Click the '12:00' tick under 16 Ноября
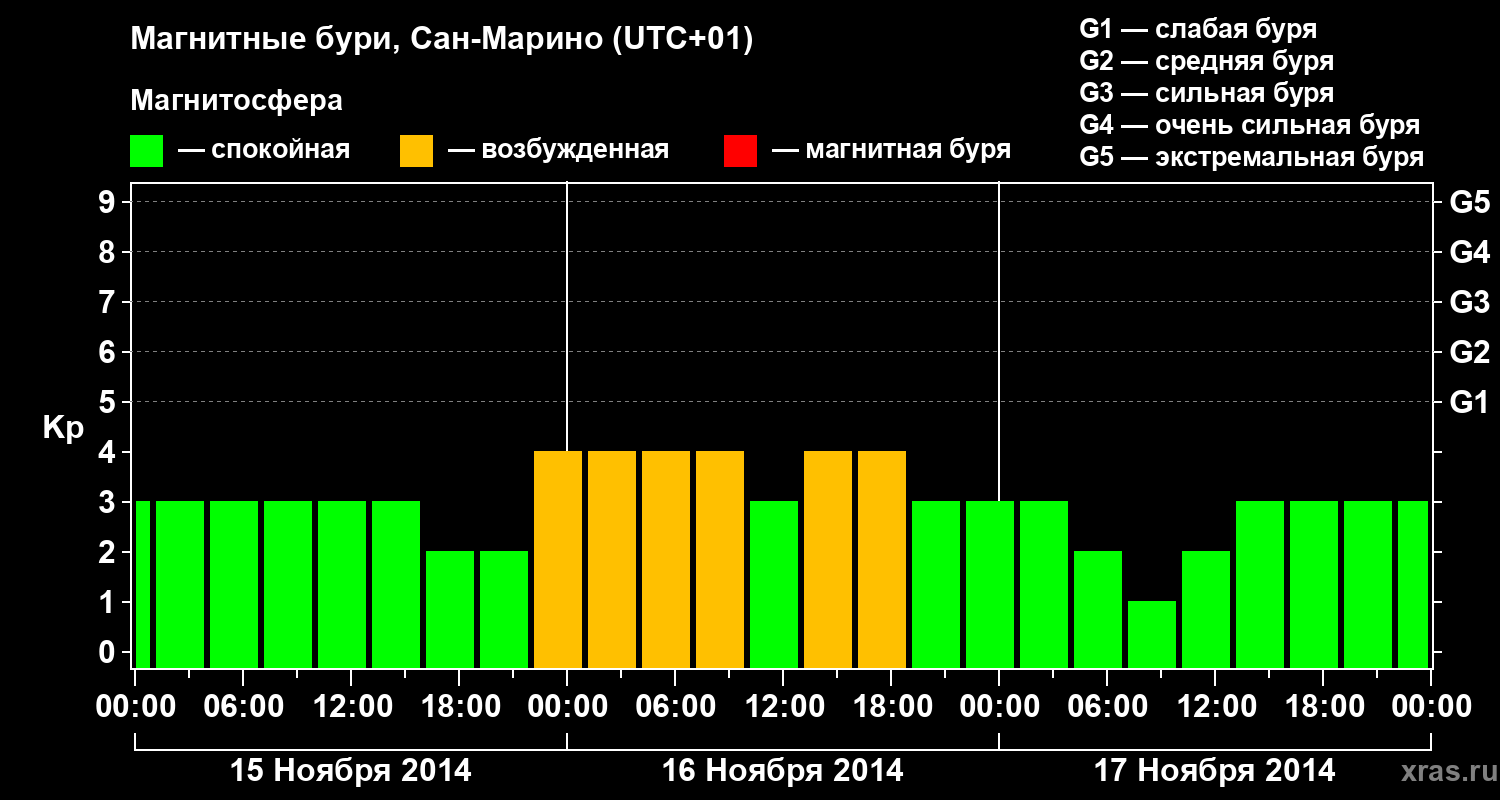 coord(783,706)
